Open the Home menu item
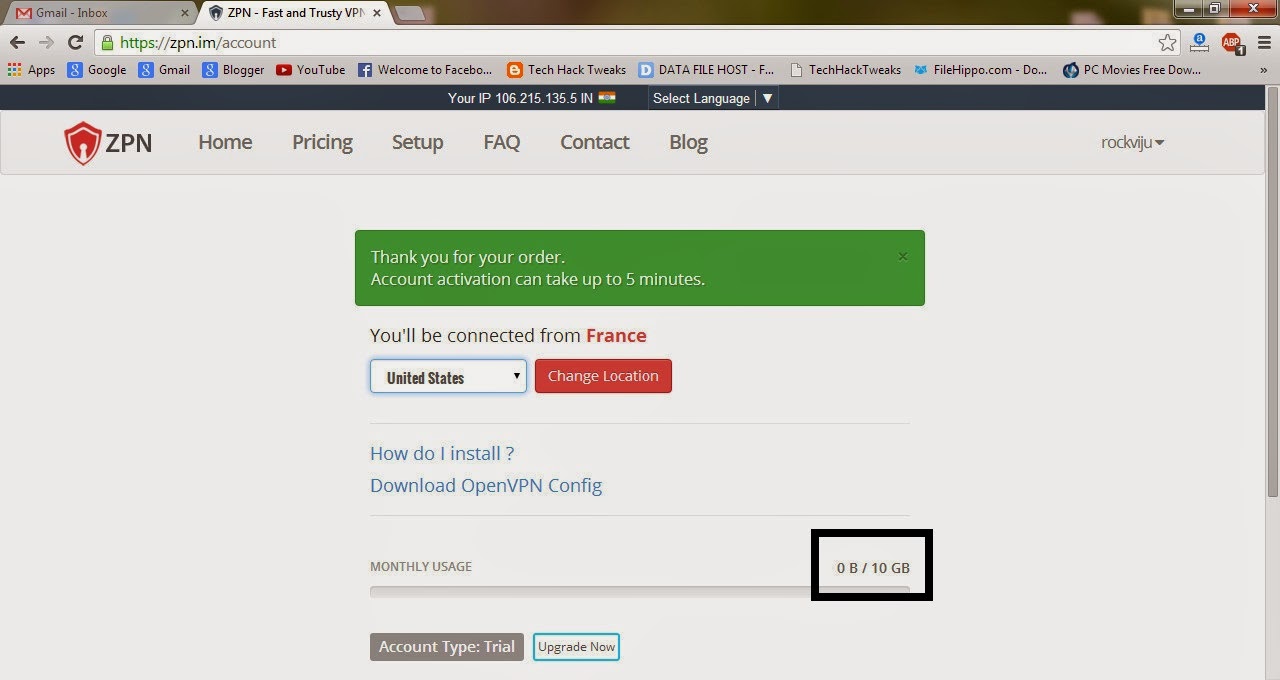Viewport: 1280px width, 680px height. [225, 142]
